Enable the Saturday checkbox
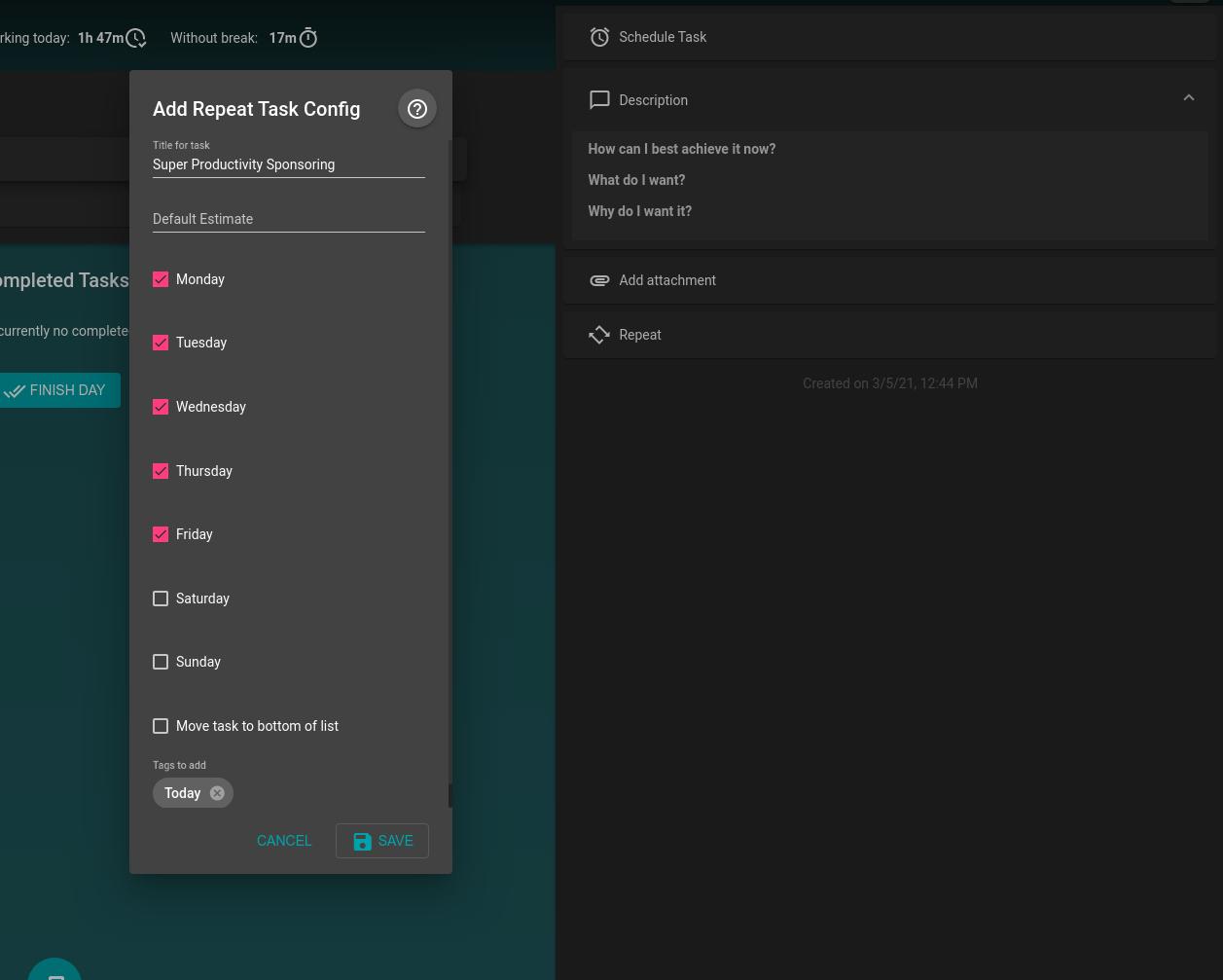Viewport: 1223px width, 980px height. pos(161,599)
